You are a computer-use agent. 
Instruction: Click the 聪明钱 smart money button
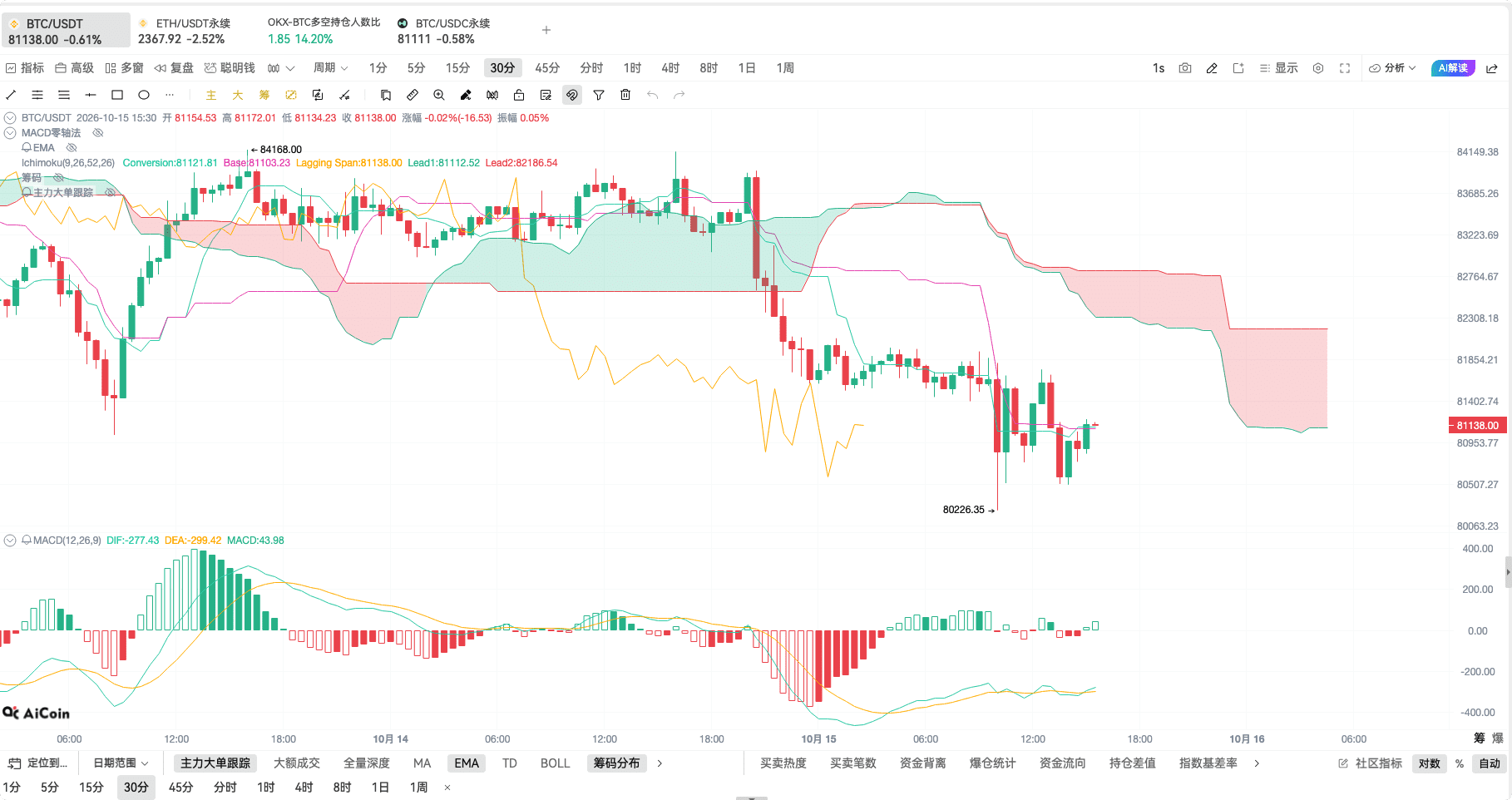(230, 68)
